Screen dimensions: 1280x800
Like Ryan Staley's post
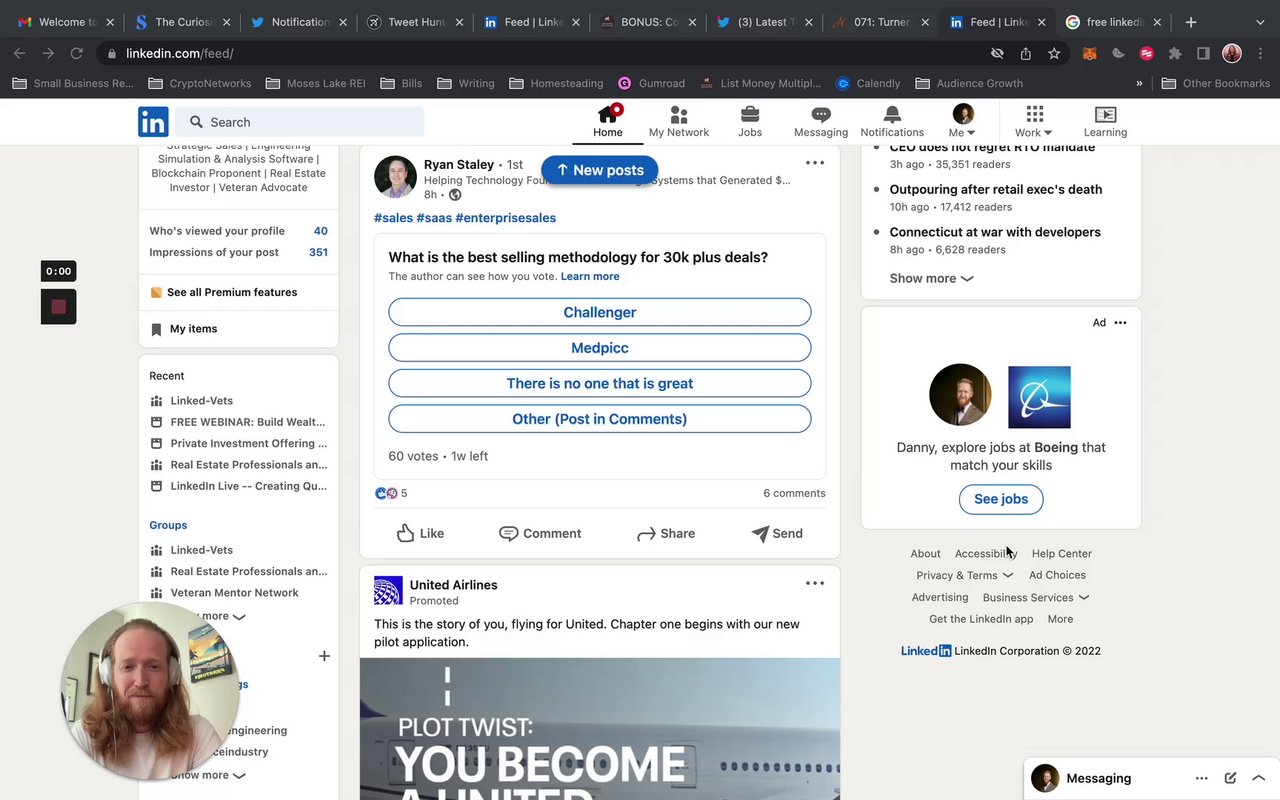(420, 533)
